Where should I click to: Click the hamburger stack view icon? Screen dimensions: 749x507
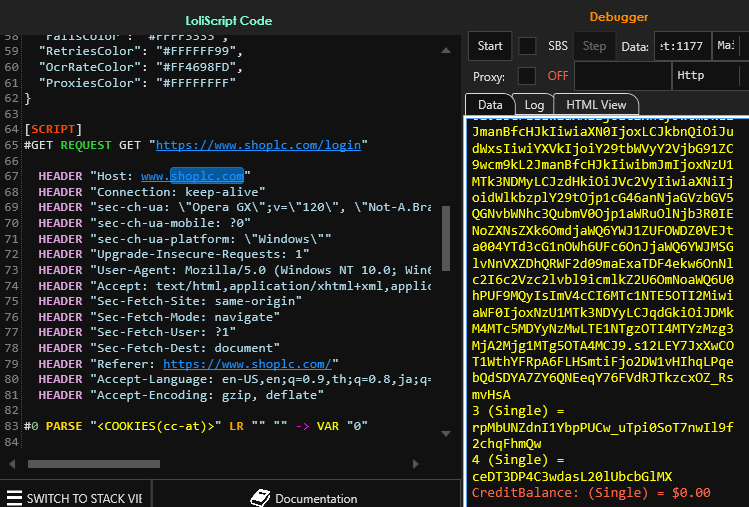click(14, 497)
